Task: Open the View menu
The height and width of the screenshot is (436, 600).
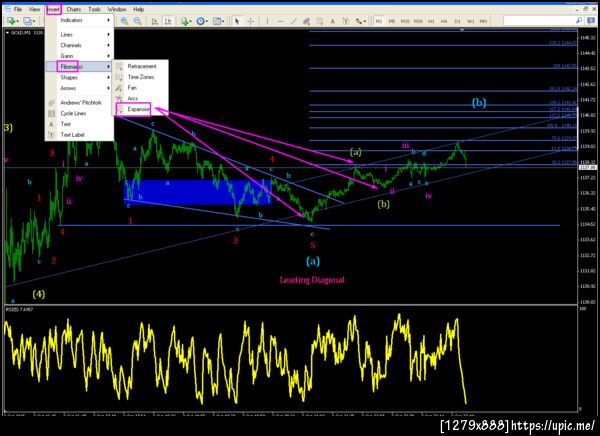Action: (x=34, y=9)
